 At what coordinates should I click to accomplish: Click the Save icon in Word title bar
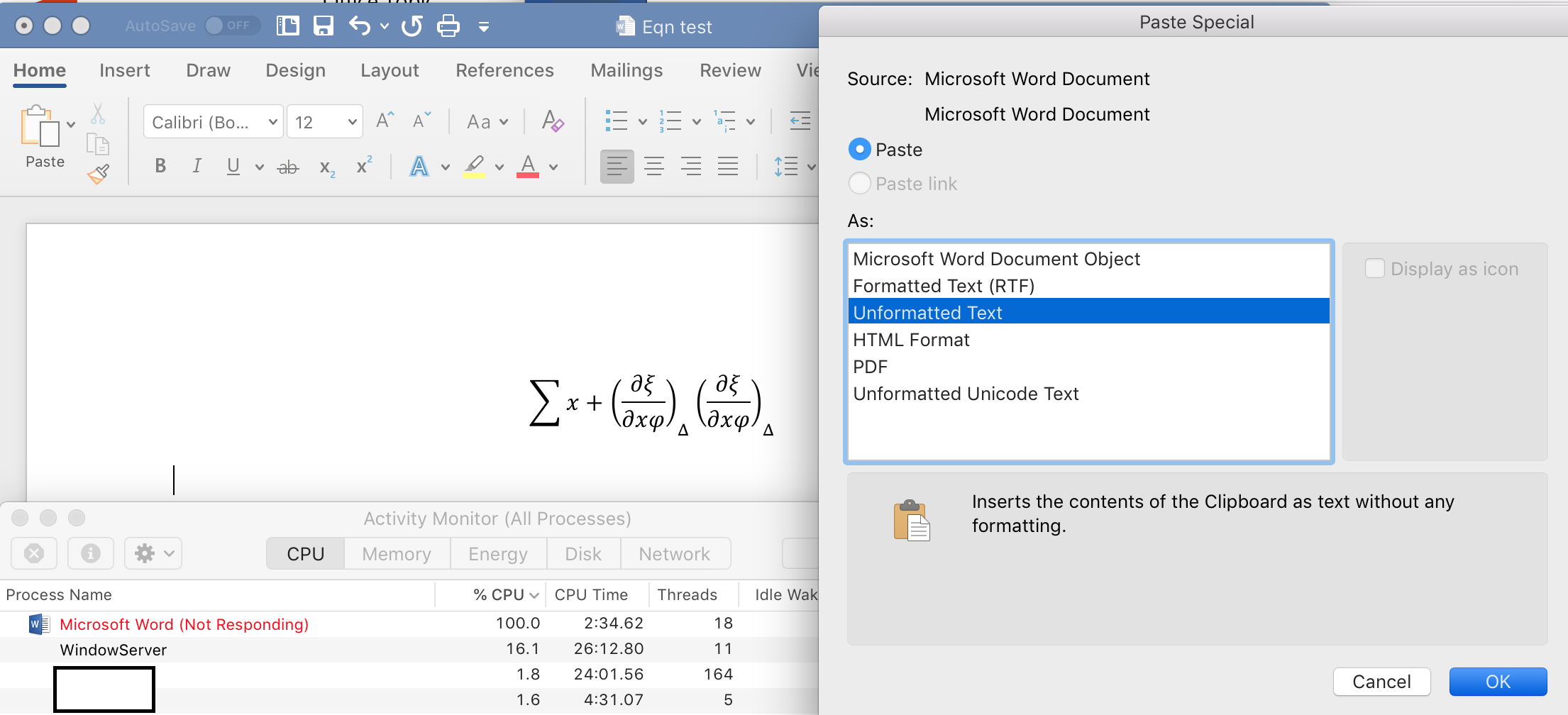(x=324, y=26)
